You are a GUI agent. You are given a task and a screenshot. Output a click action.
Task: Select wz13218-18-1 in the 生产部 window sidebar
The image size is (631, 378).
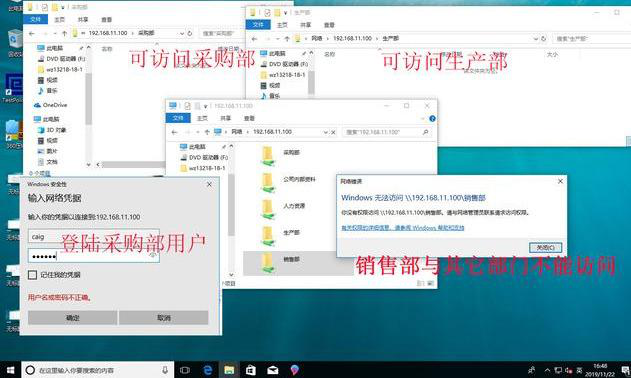283,75
